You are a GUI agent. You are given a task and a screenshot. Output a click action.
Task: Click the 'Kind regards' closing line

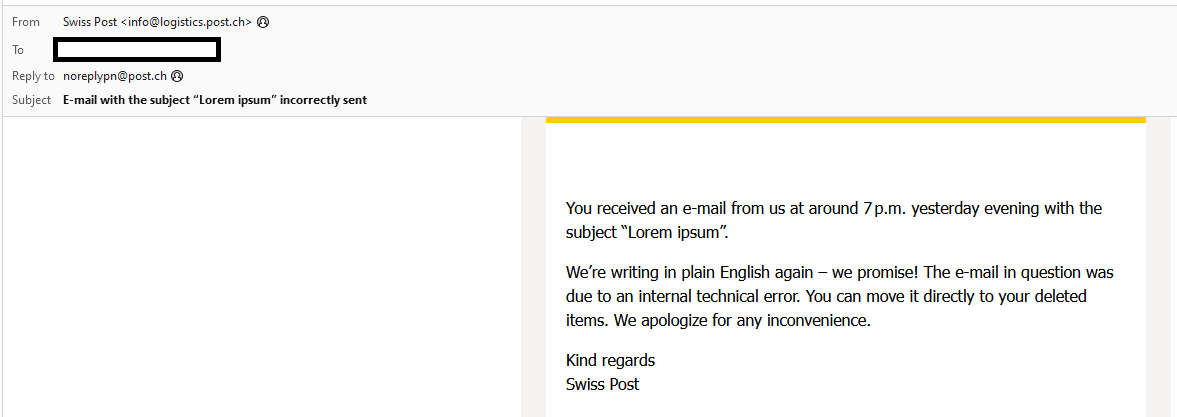[x=610, y=360]
